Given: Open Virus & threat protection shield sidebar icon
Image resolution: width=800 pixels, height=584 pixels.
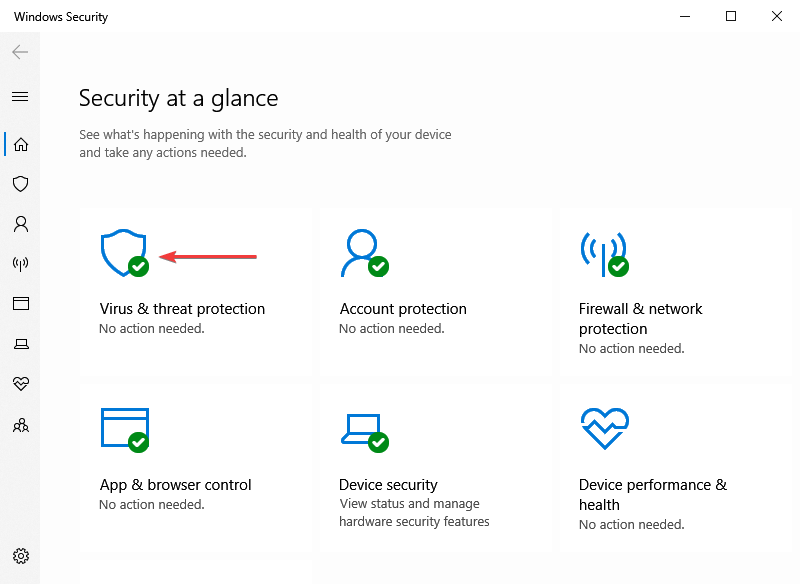Looking at the screenshot, I should click(20, 184).
